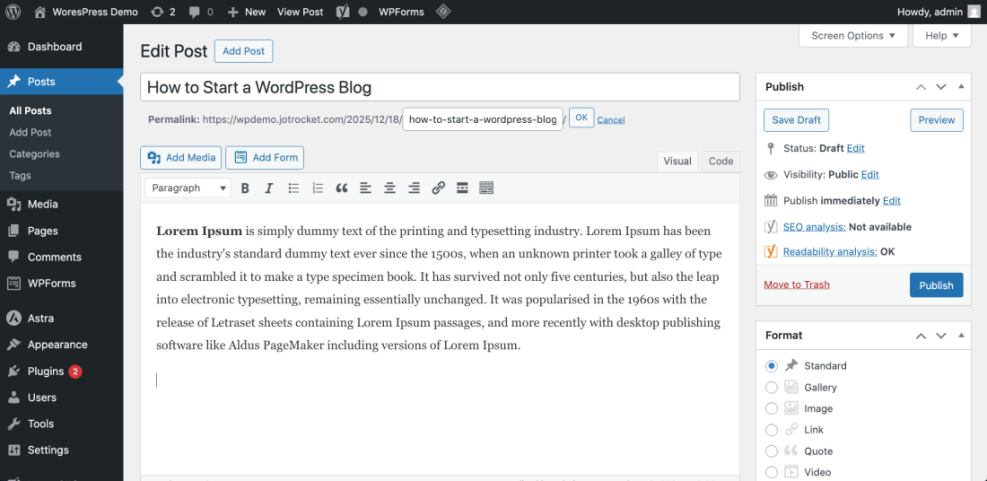Open Add Post submenu item
987x481 pixels.
pos(30,132)
